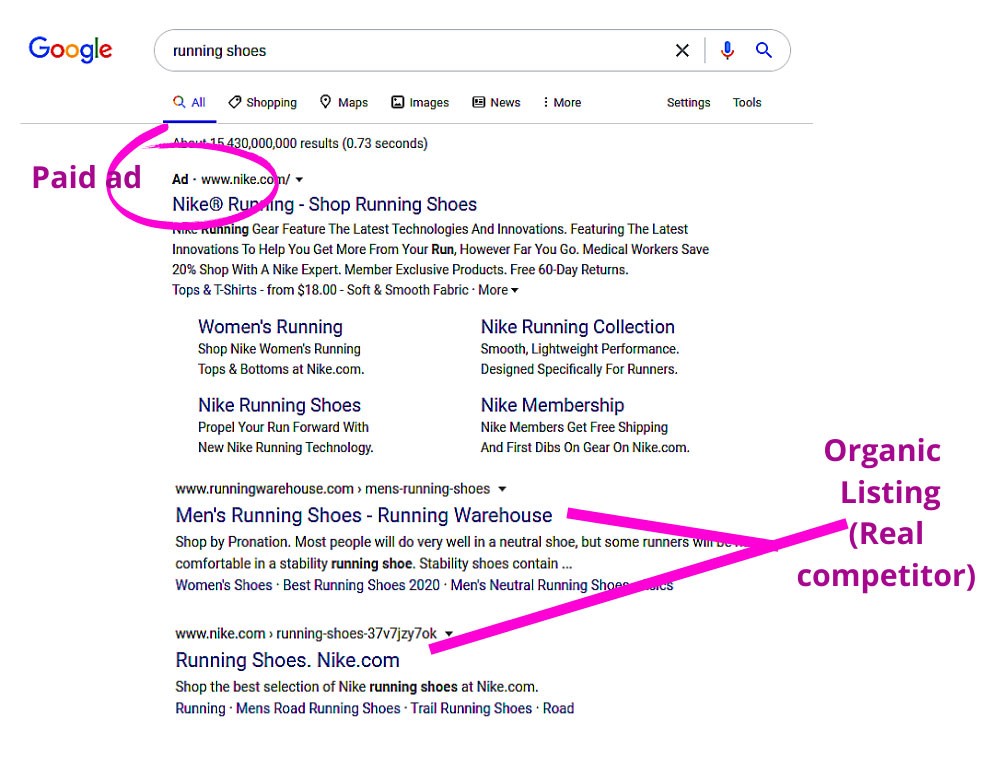Open Tops & T-Shirts link in ad
1000x773 pixels.
click(214, 290)
